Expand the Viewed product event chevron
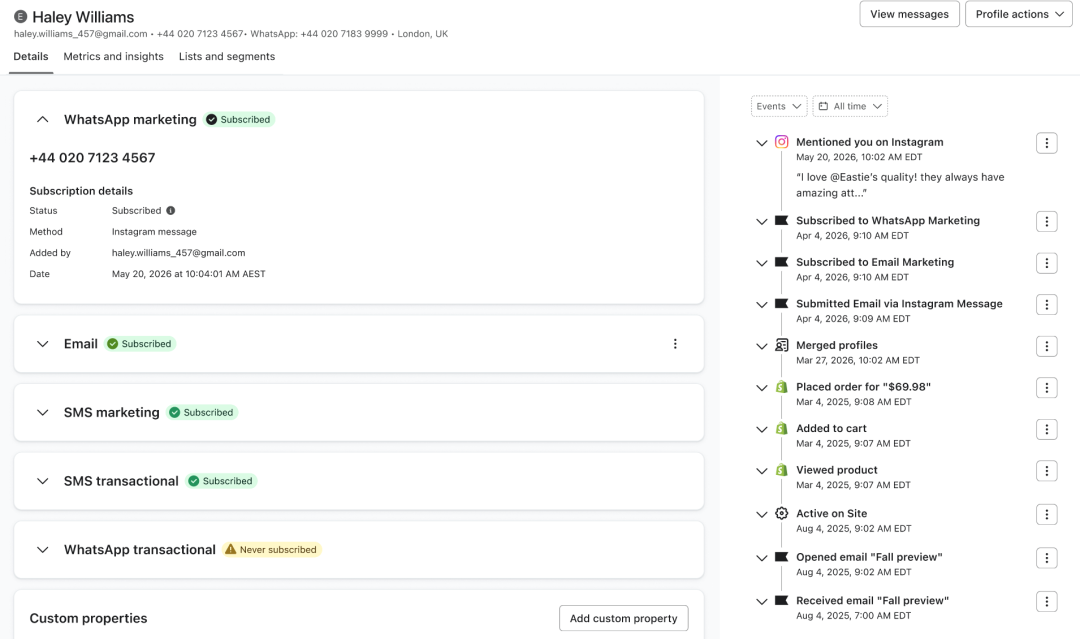Screen dimensions: 1080x639 point(761,471)
